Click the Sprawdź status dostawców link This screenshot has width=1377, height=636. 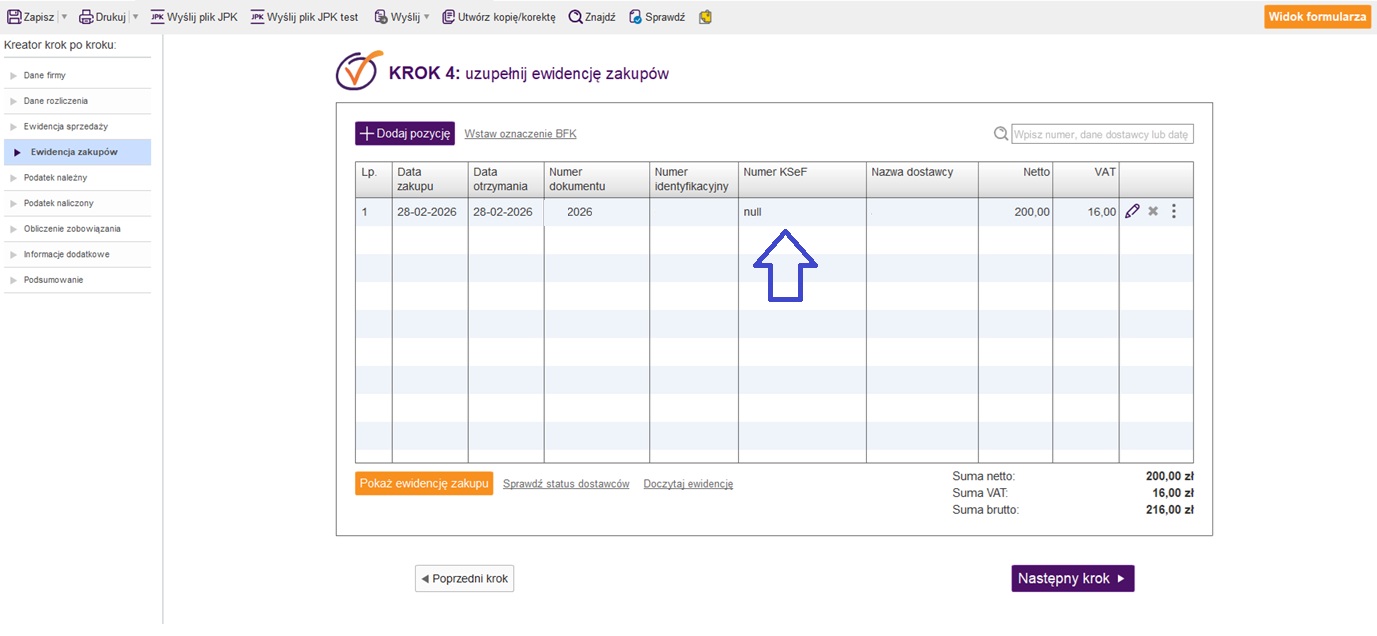point(566,484)
